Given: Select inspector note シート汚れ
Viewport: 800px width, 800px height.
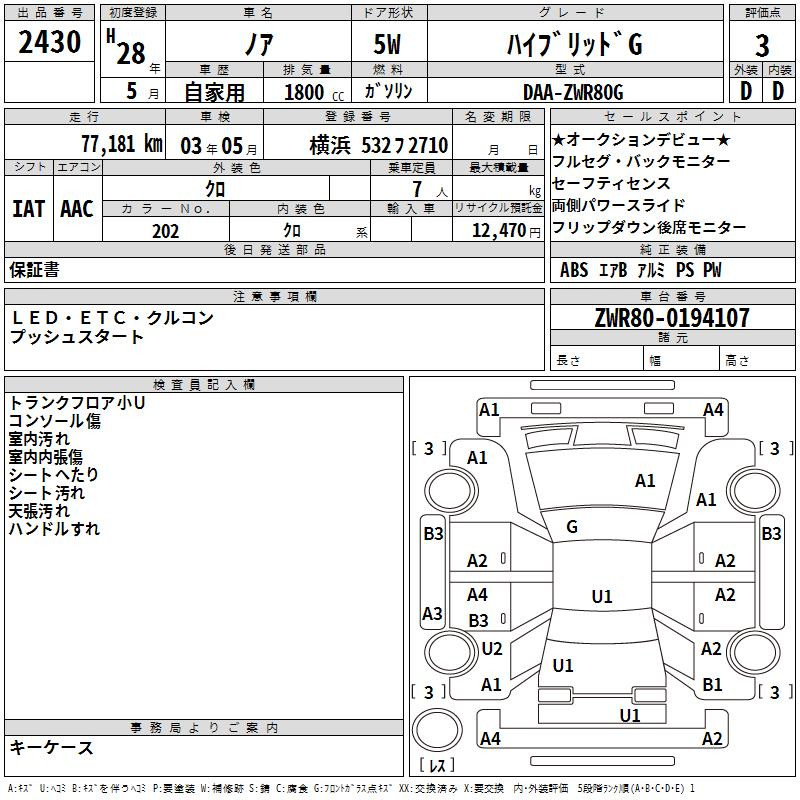Looking at the screenshot, I should pyautogui.click(x=46, y=493).
